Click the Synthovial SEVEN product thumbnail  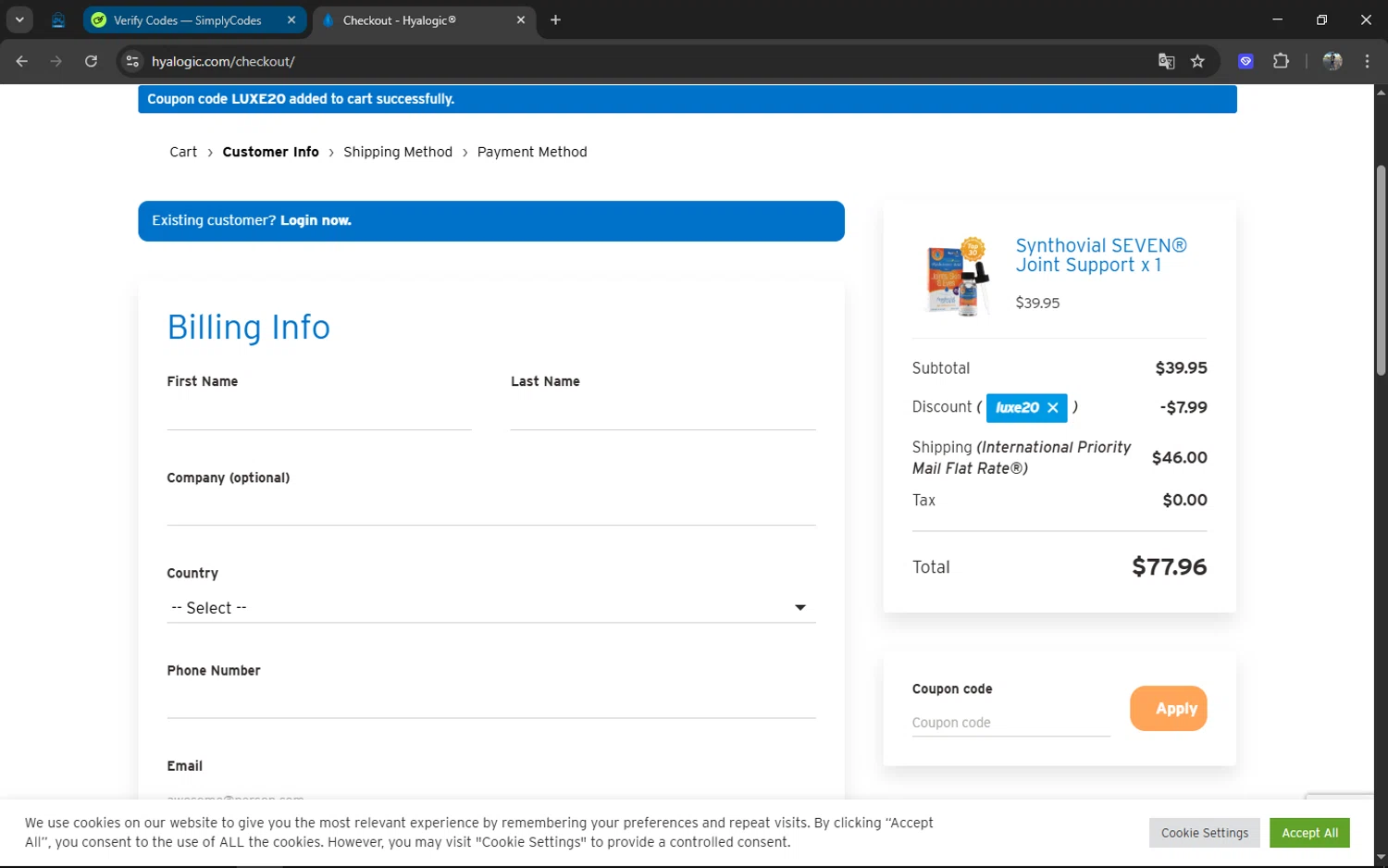pos(959,276)
